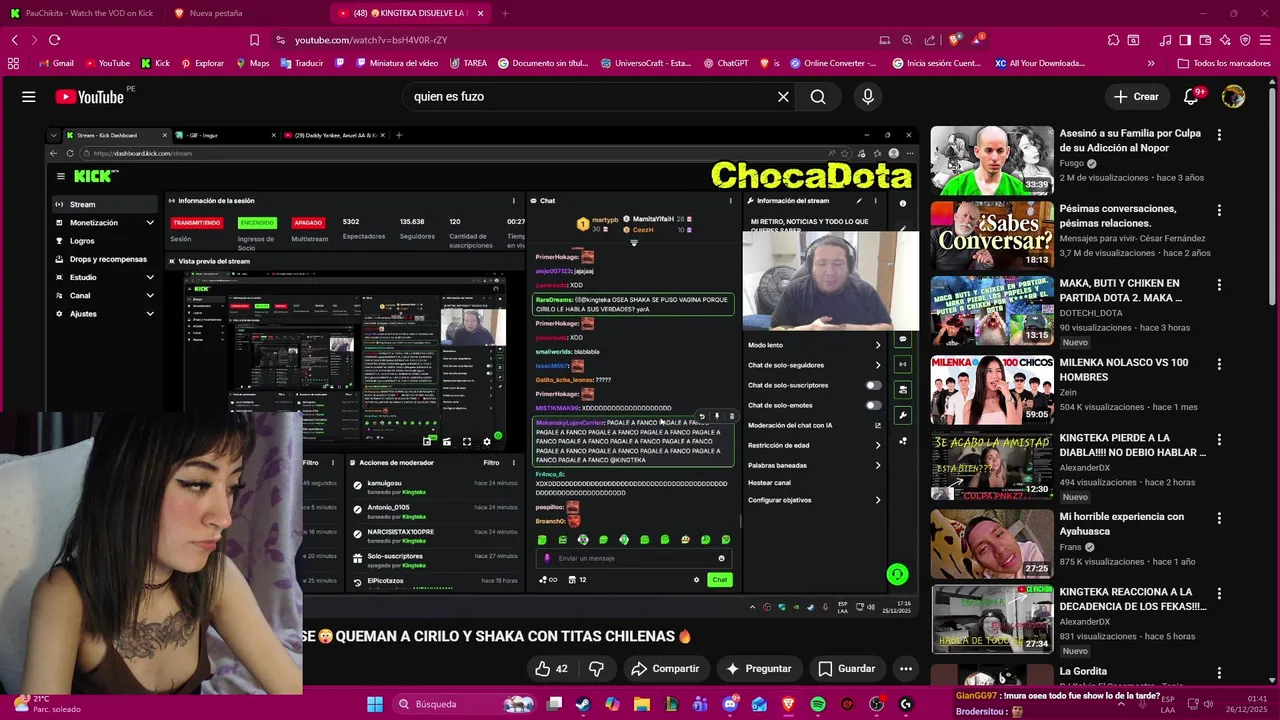Open Mi horrible experiencia con Ayahuasca title
This screenshot has height=720, width=1280.
[x=1121, y=524]
